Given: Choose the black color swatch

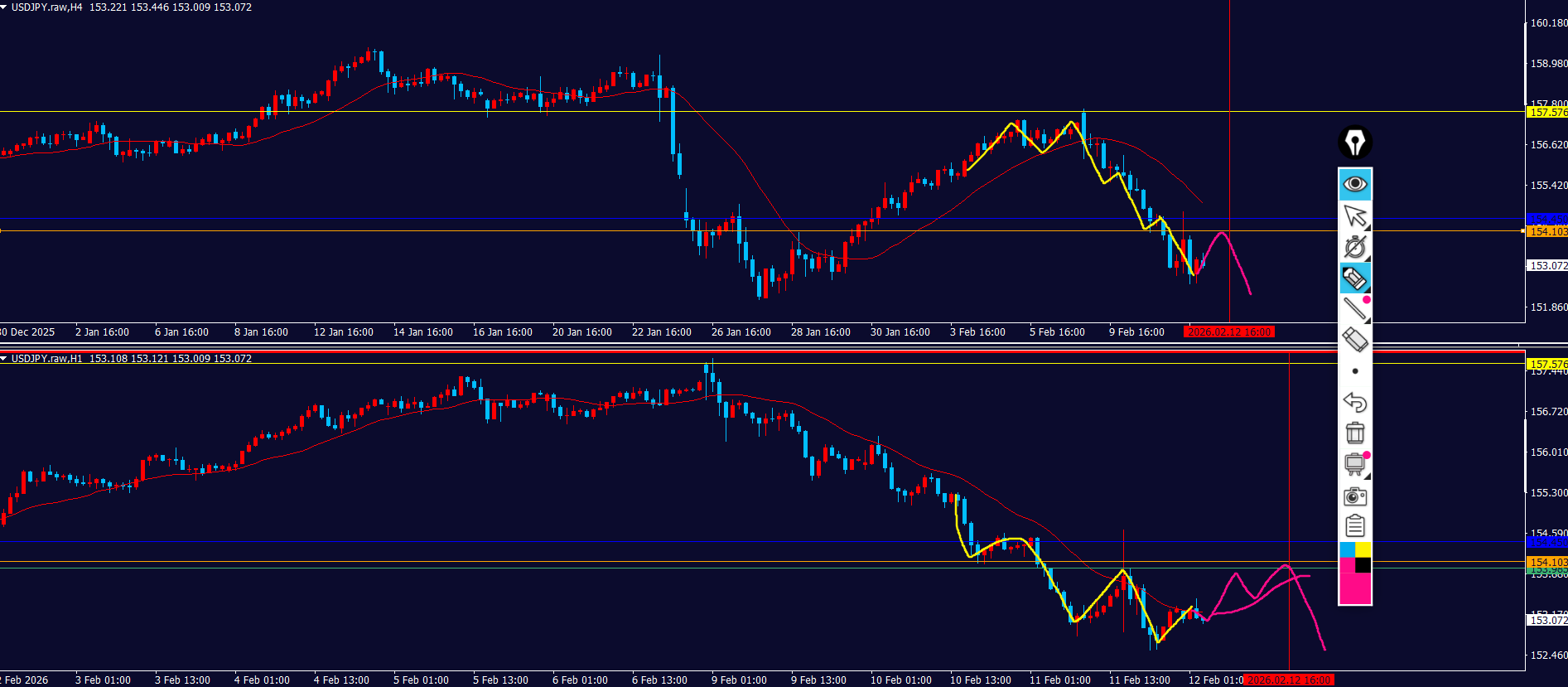Looking at the screenshot, I should [x=1363, y=566].
